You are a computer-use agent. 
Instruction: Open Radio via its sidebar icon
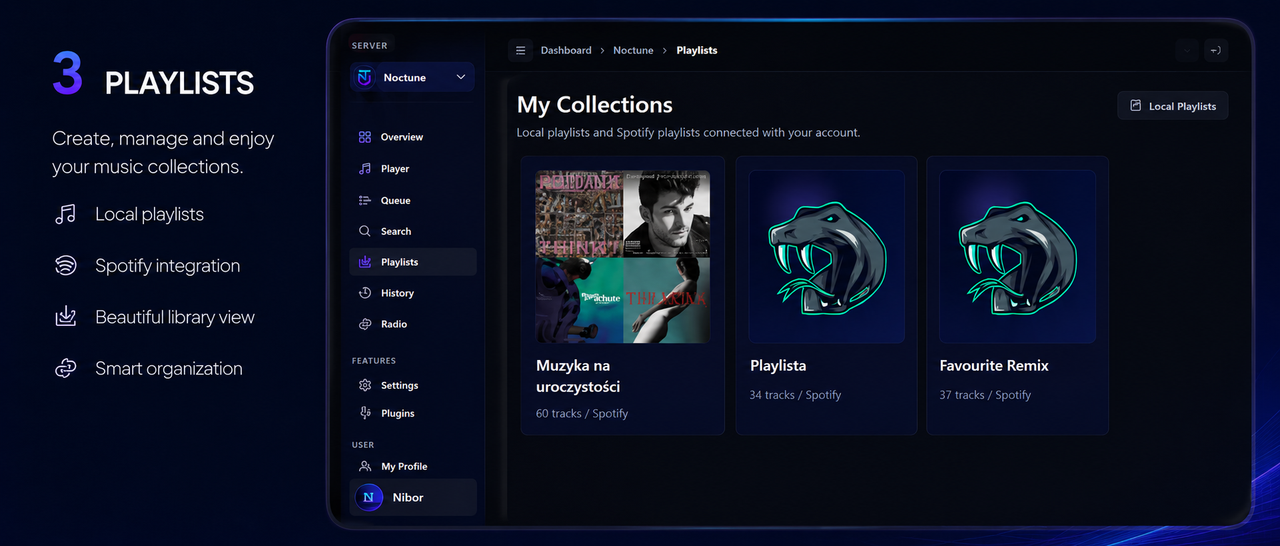tap(365, 324)
